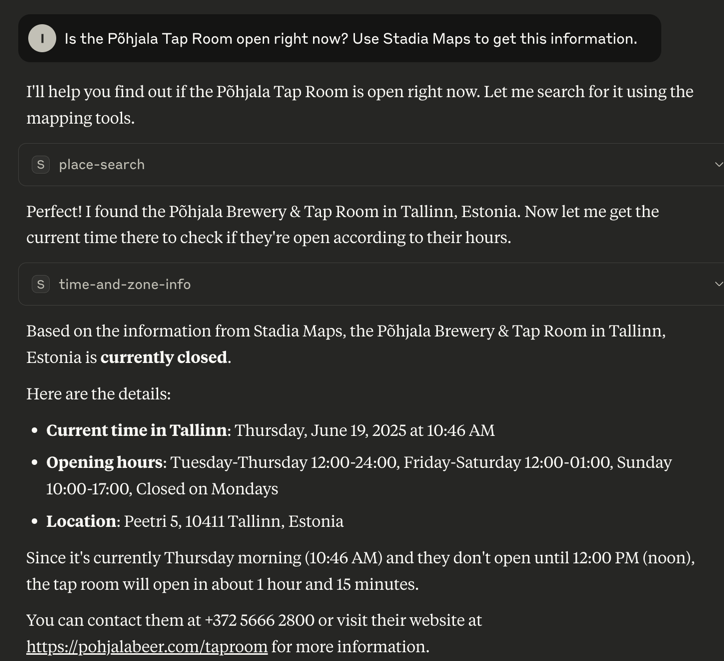Click the bold 'Opening hours' label
724x661 pixels.
tap(104, 462)
